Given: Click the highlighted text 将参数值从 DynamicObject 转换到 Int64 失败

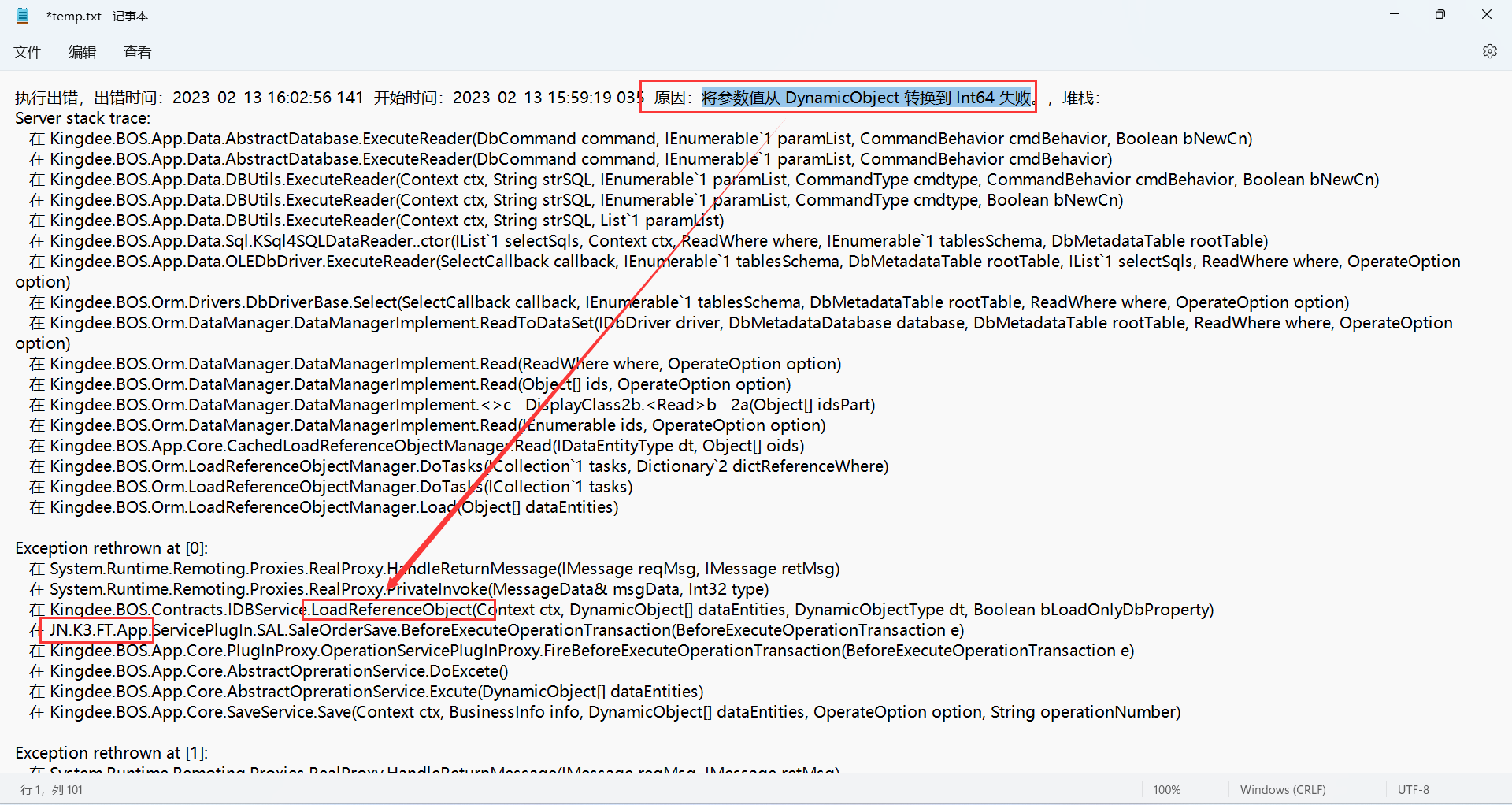Looking at the screenshot, I should click(x=866, y=98).
